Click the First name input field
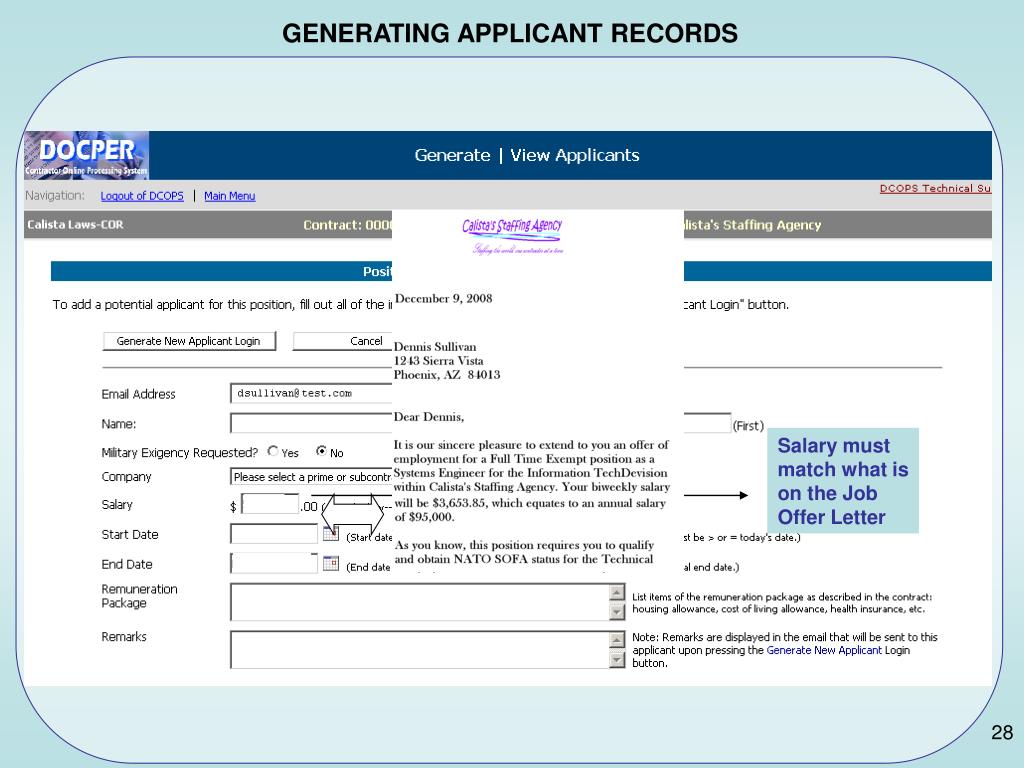 point(707,423)
